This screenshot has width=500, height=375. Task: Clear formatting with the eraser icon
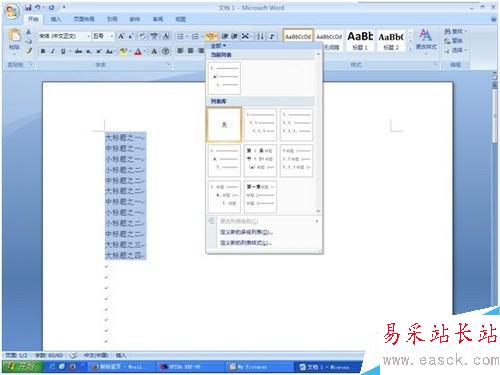coord(143,36)
